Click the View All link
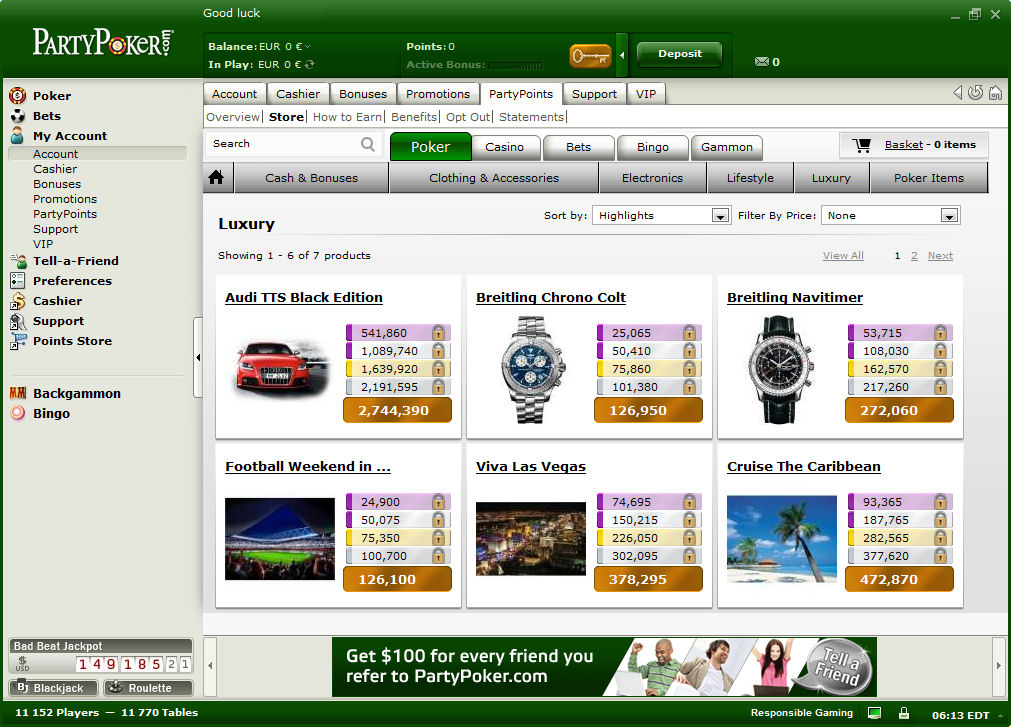 [843, 256]
